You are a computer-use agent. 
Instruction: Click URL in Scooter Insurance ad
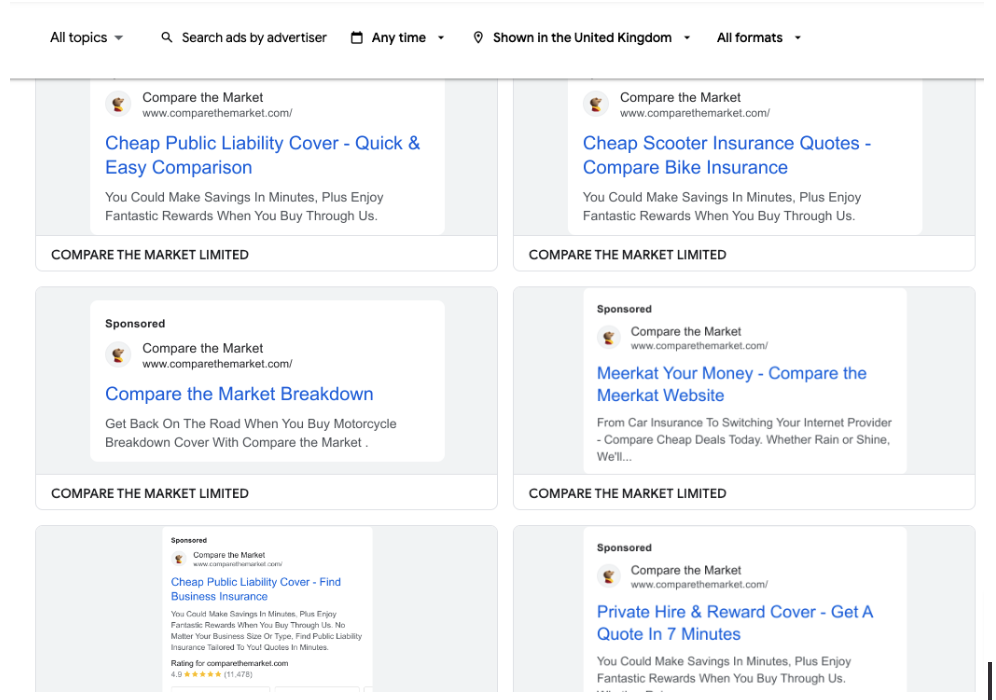[695, 113]
